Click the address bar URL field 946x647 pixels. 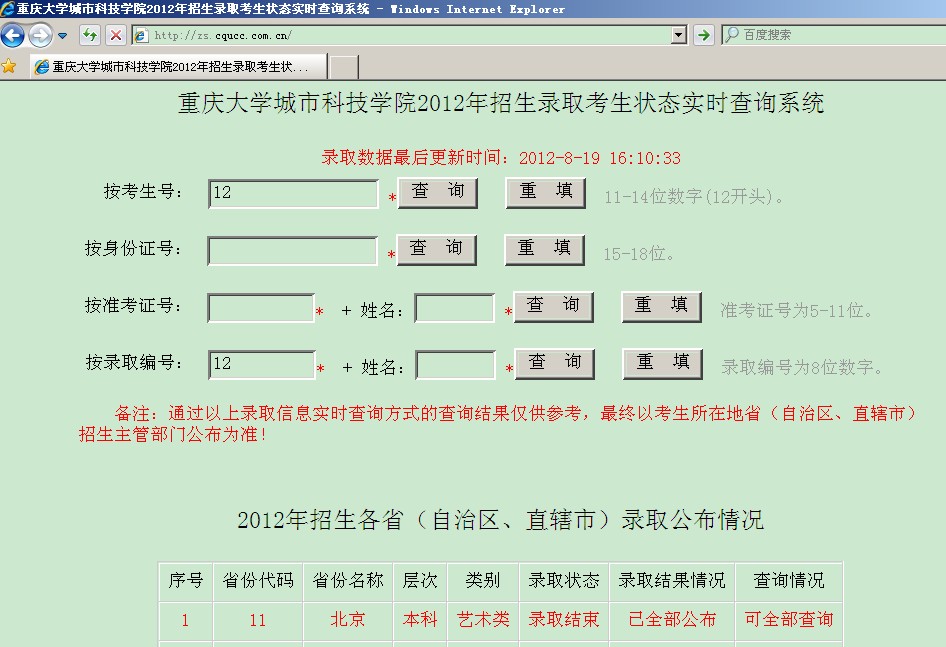click(x=400, y=36)
